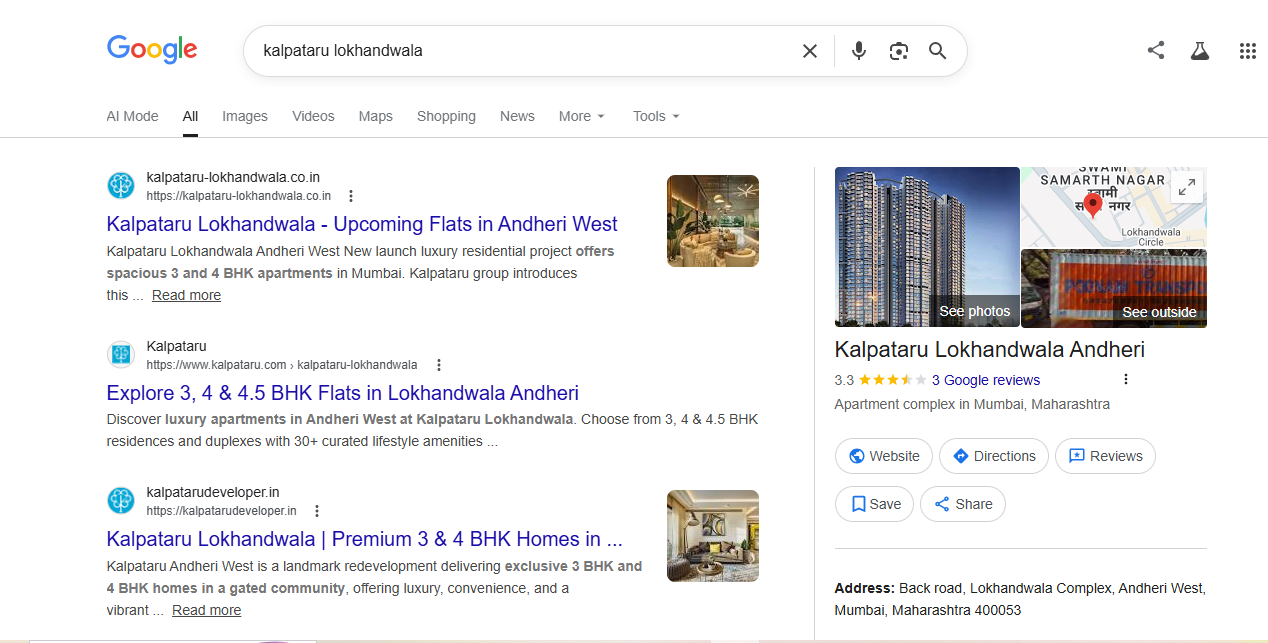Click the Directions button
1268x643 pixels.
[x=993, y=456]
